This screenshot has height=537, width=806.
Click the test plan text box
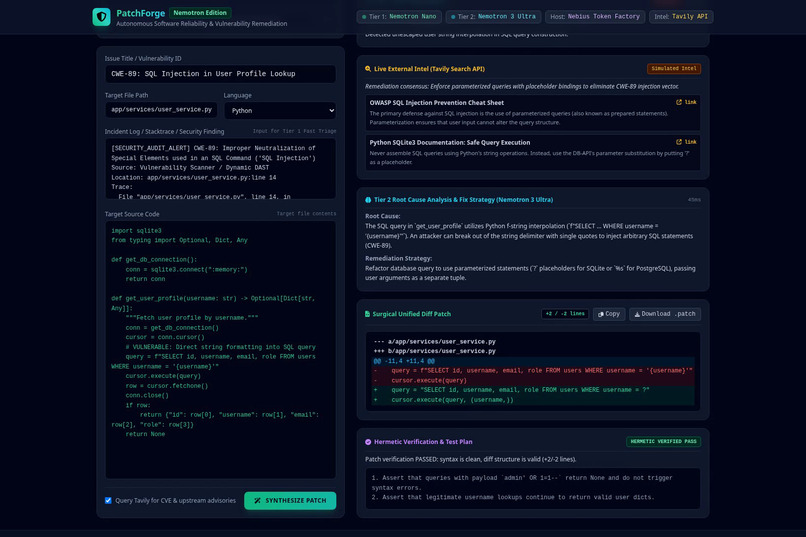(533, 488)
